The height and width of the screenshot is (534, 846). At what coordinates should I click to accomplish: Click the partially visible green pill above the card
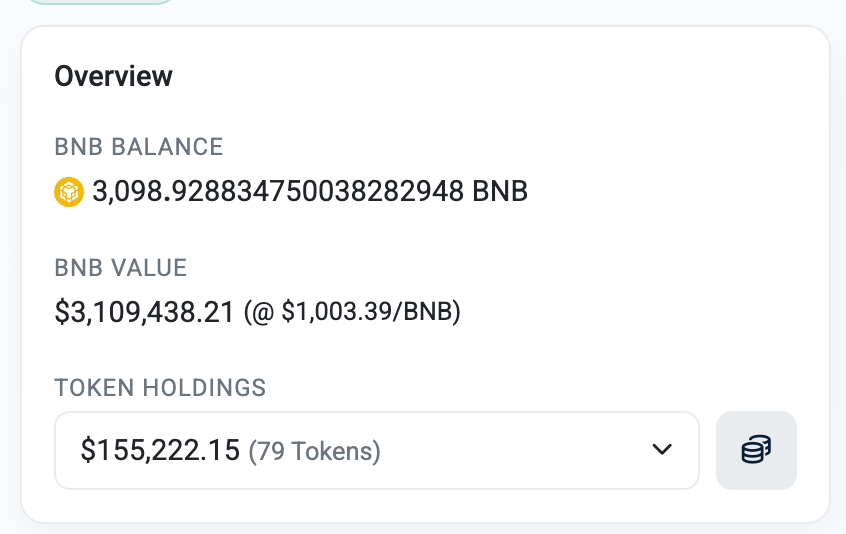(x=100, y=3)
